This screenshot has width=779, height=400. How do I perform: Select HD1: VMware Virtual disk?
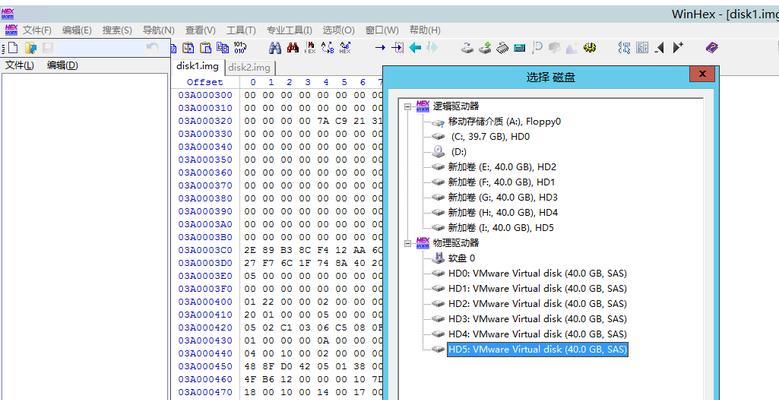537,288
